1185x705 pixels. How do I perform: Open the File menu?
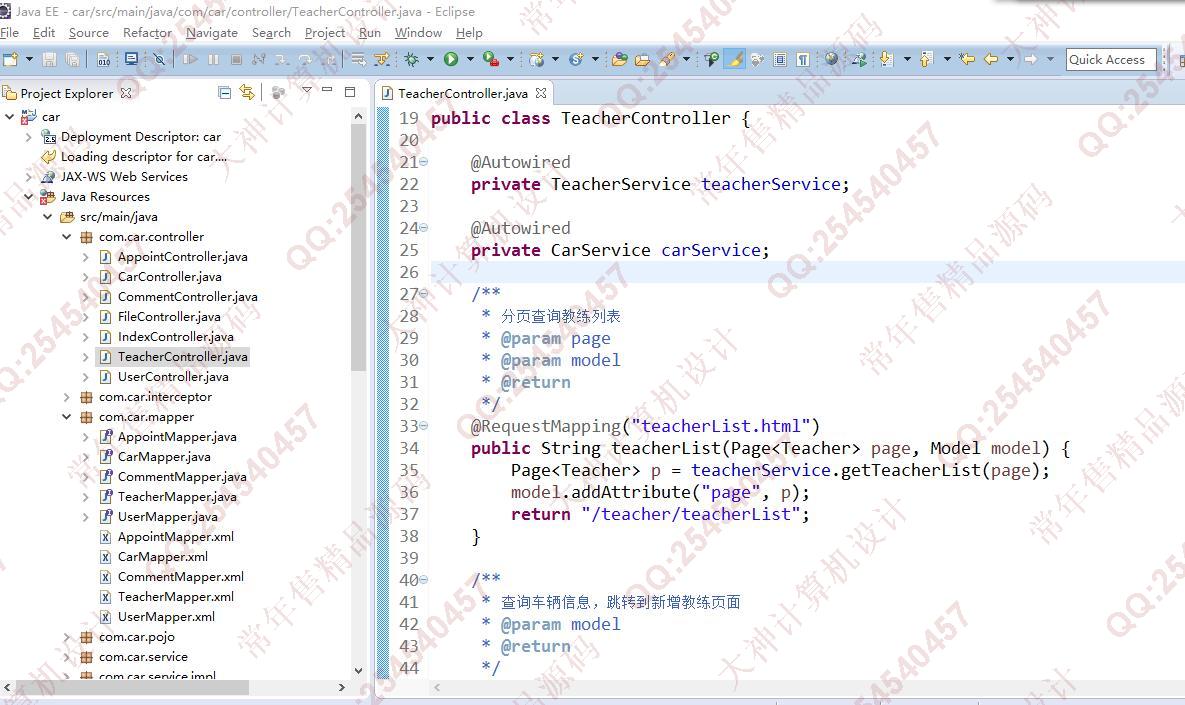pos(10,32)
